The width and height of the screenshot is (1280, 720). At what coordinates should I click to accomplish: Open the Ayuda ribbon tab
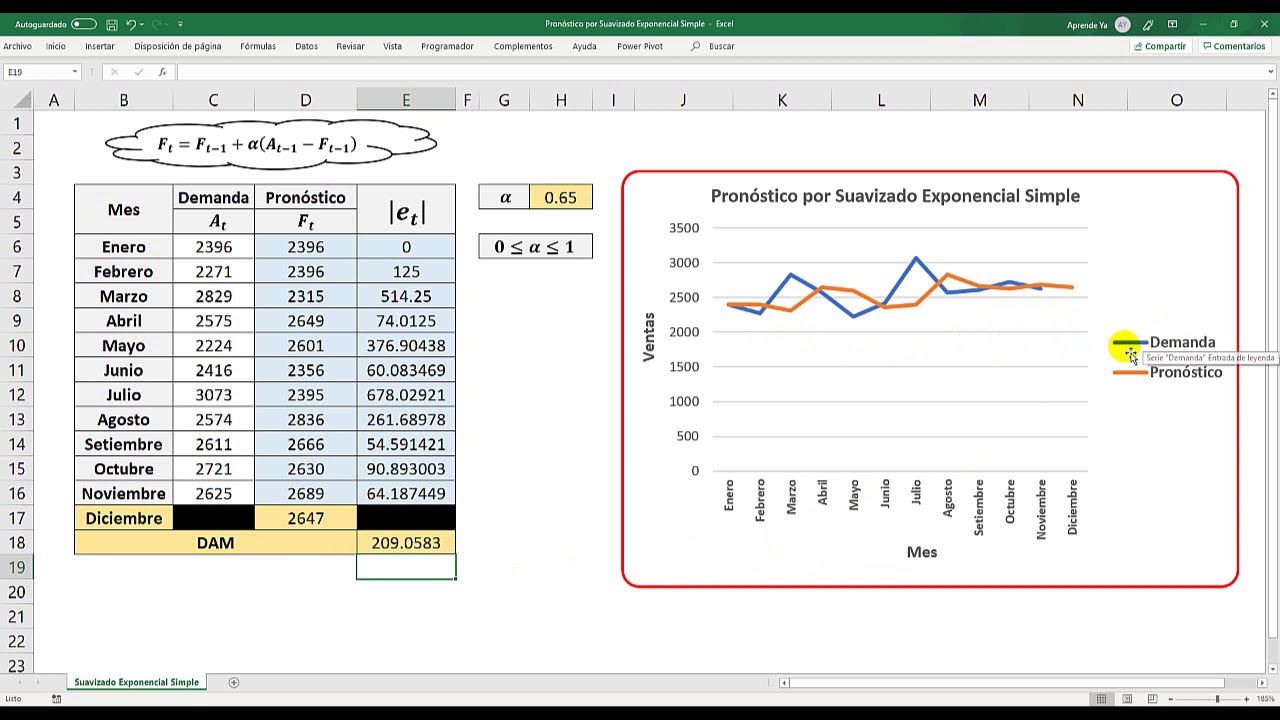(x=584, y=46)
